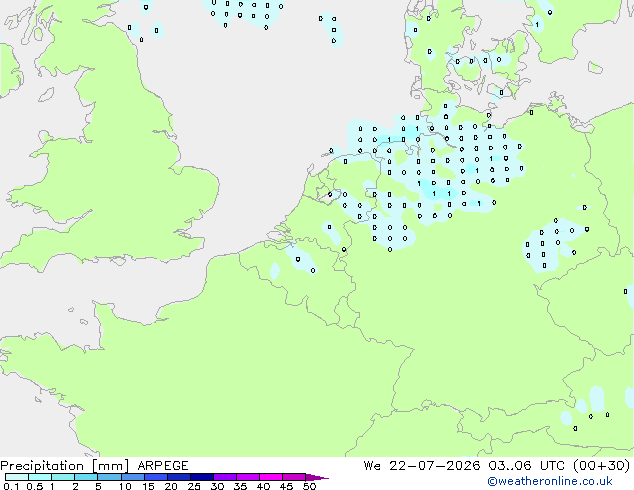Click the '[mm]' unit label
Image resolution: width=634 pixels, height=490 pixels.
[110, 466]
